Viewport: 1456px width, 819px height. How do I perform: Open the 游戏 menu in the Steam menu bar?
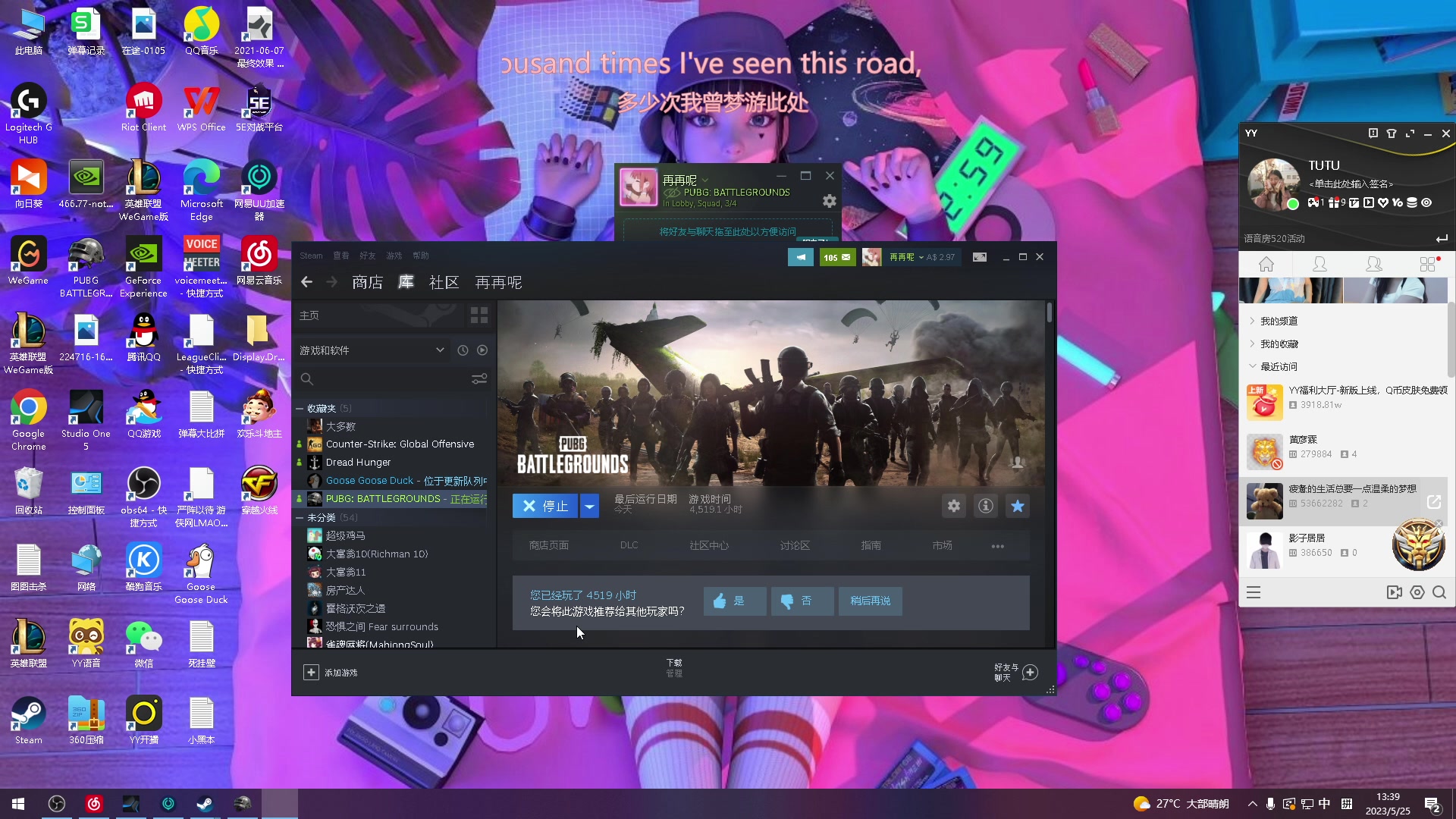[x=394, y=256]
